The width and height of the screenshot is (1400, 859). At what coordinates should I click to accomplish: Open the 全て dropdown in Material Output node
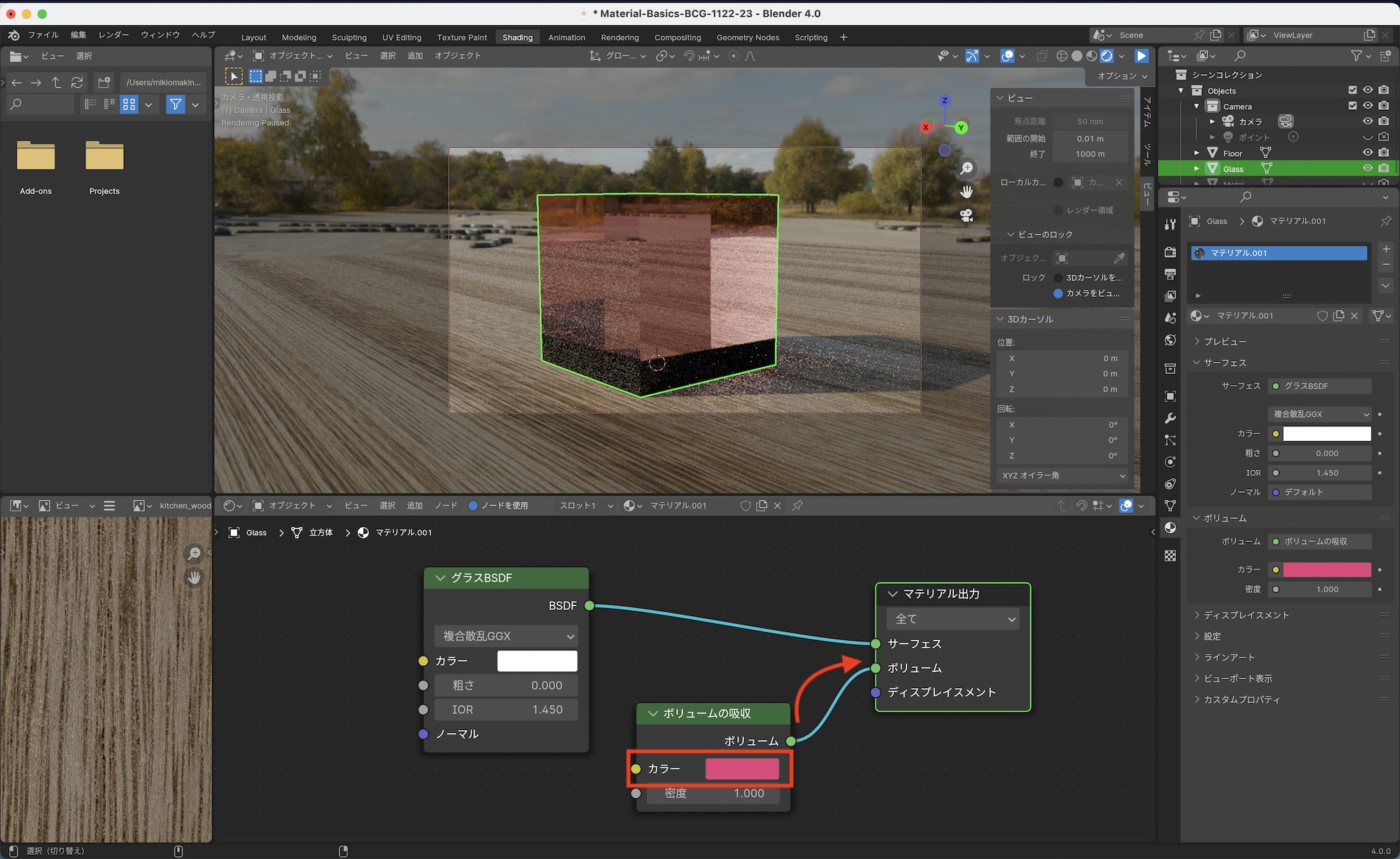(x=953, y=619)
